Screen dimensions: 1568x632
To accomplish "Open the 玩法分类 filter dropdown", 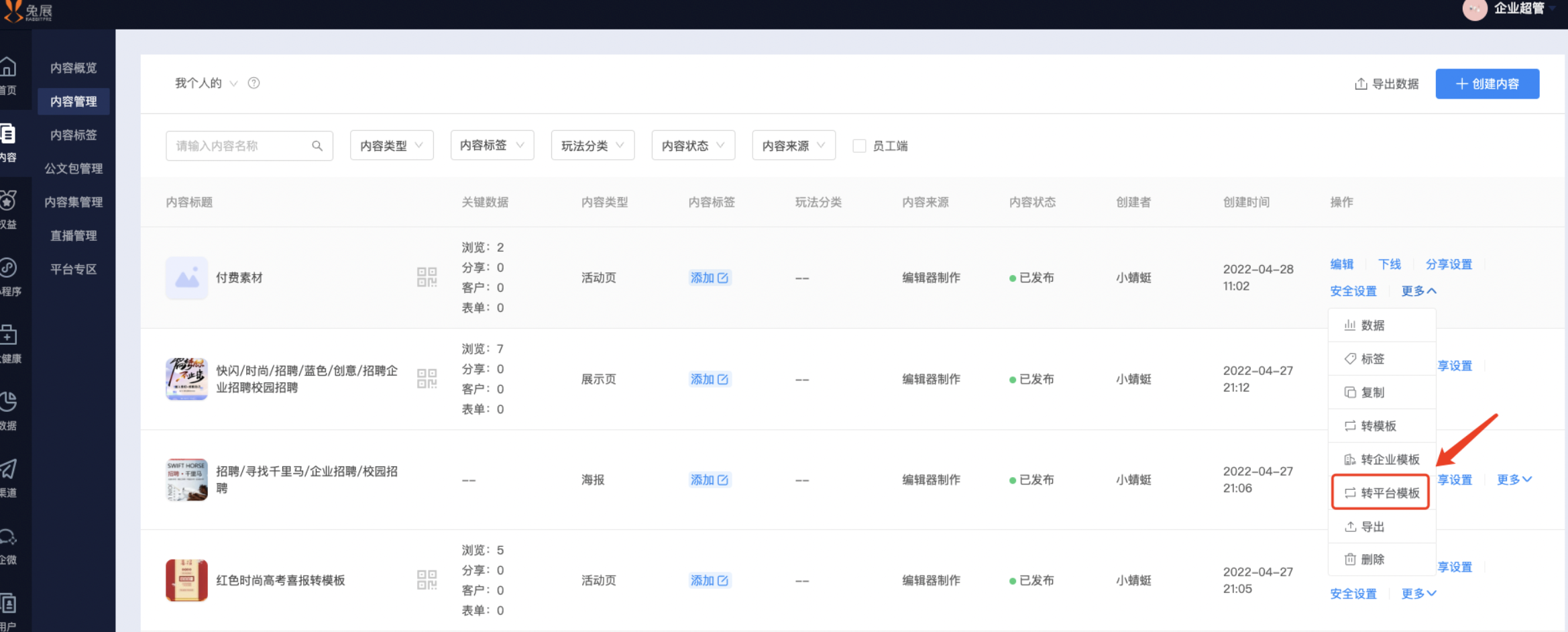I will 593,146.
